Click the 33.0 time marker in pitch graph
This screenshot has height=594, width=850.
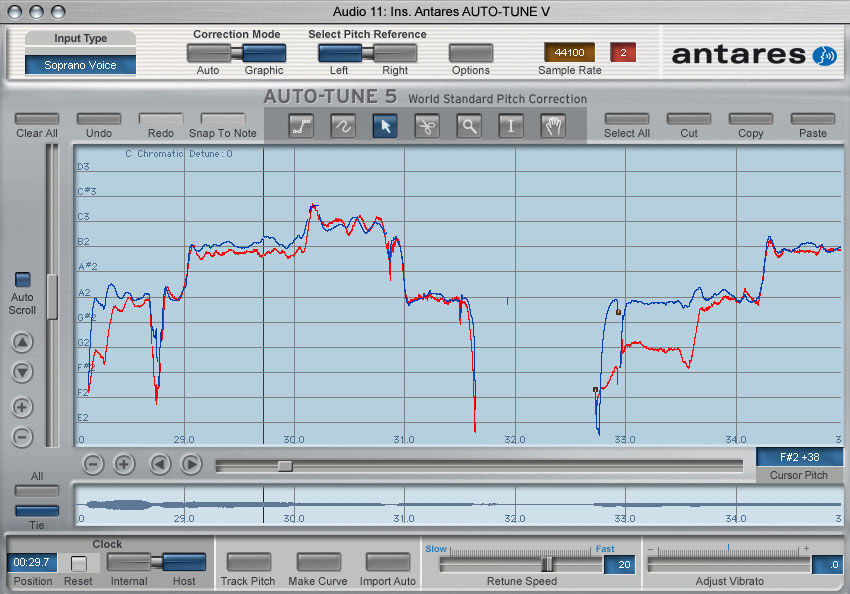pyautogui.click(x=625, y=440)
